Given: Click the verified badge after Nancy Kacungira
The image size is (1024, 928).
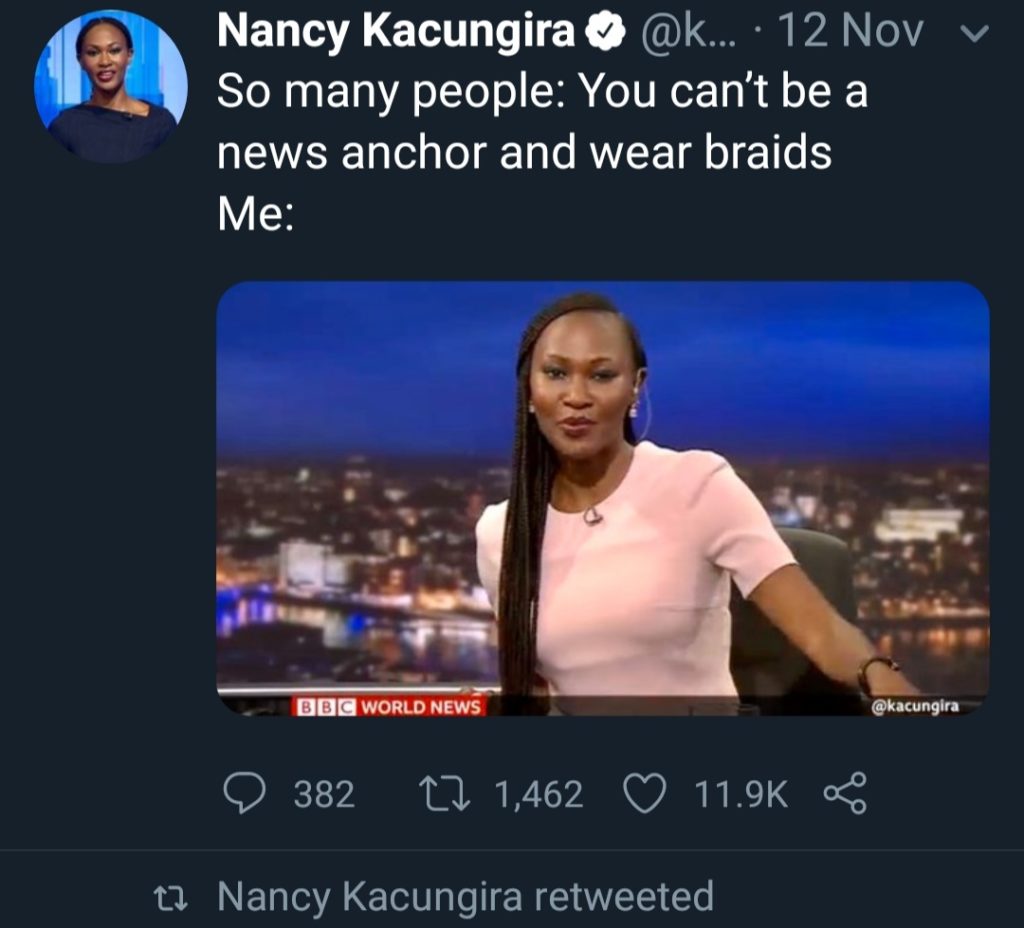Looking at the screenshot, I should click(605, 31).
